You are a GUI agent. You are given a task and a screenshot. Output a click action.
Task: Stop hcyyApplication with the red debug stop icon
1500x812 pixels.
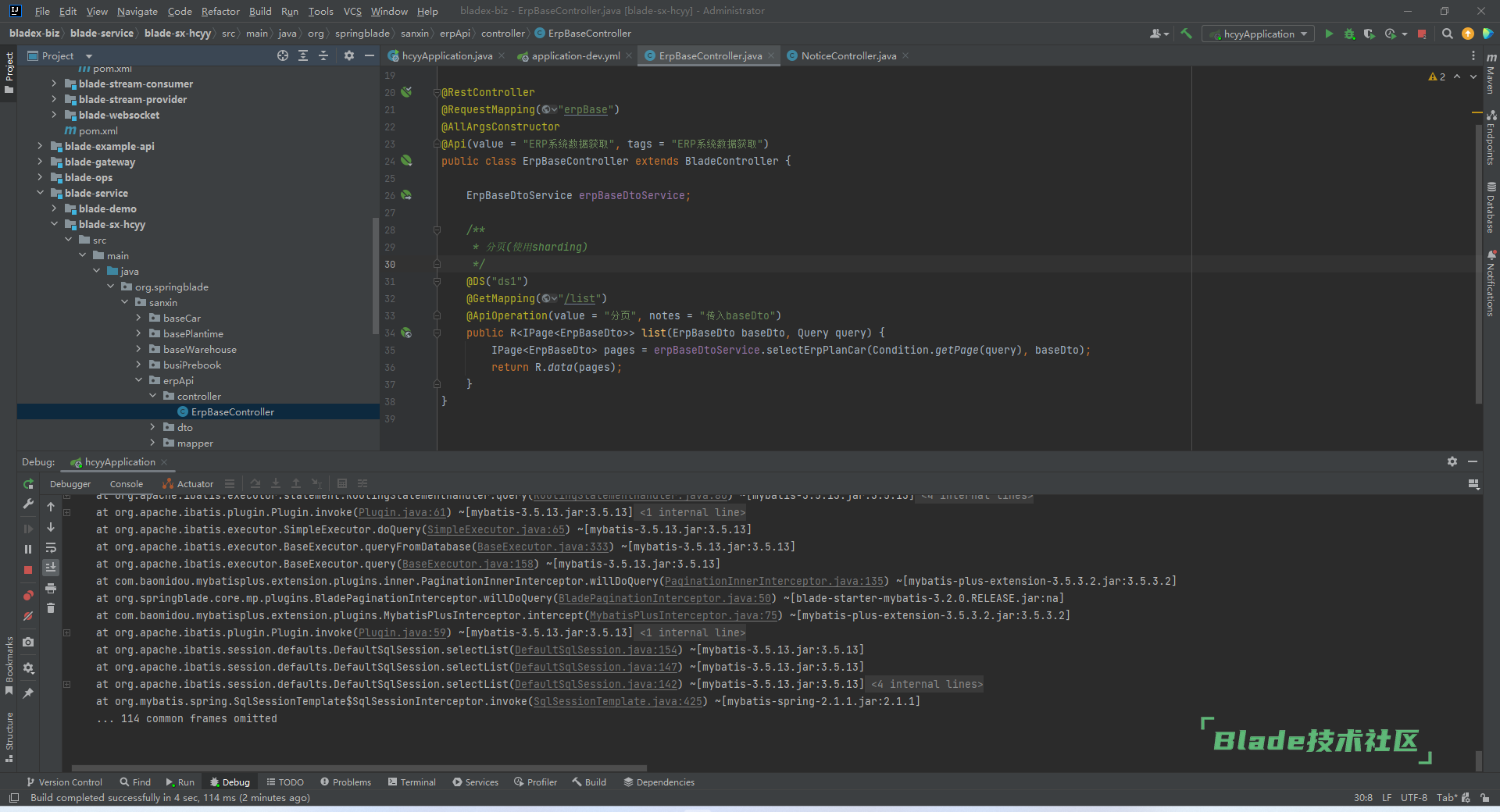(x=28, y=570)
